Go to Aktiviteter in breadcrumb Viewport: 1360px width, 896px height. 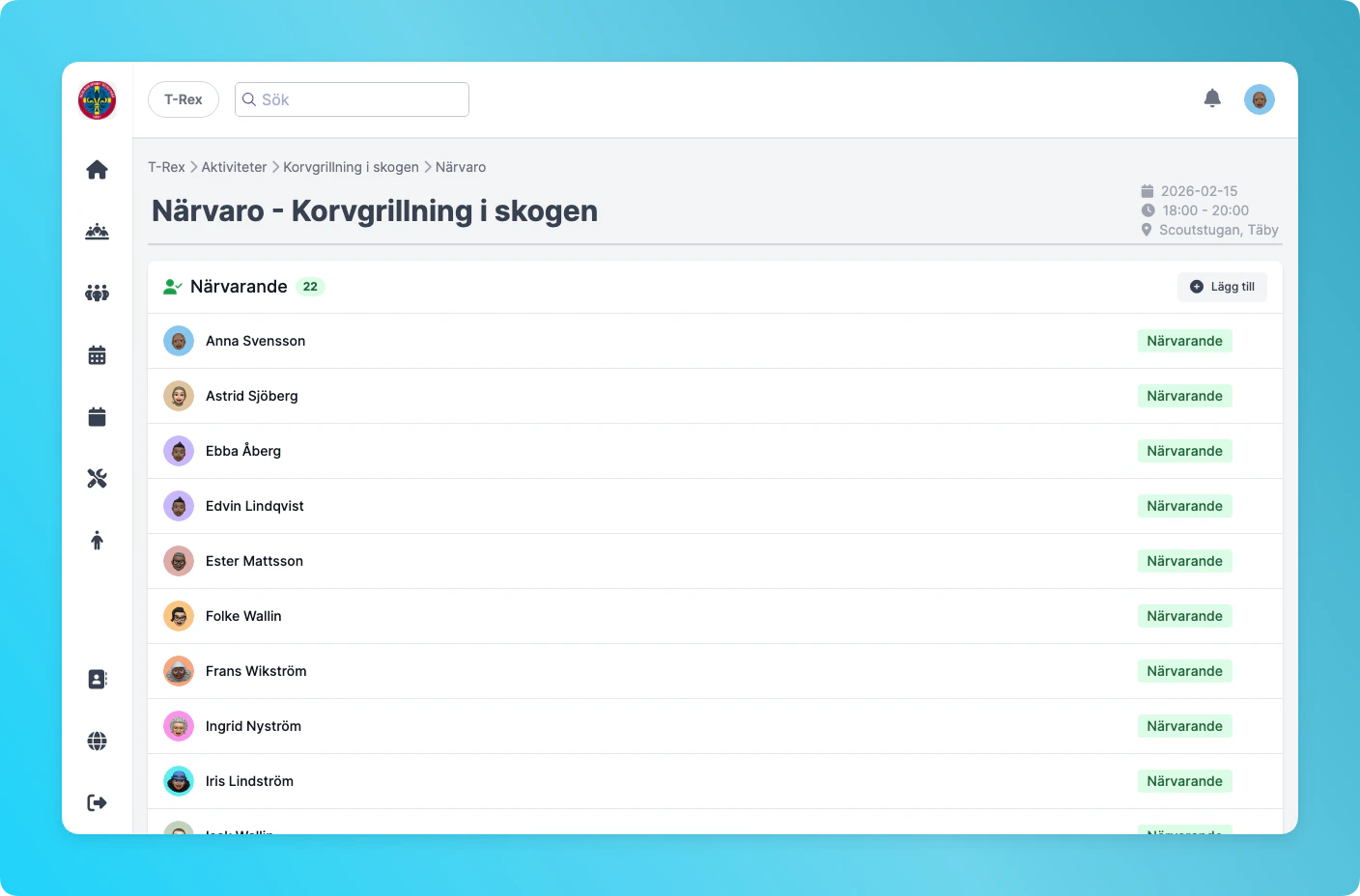pyautogui.click(x=234, y=167)
